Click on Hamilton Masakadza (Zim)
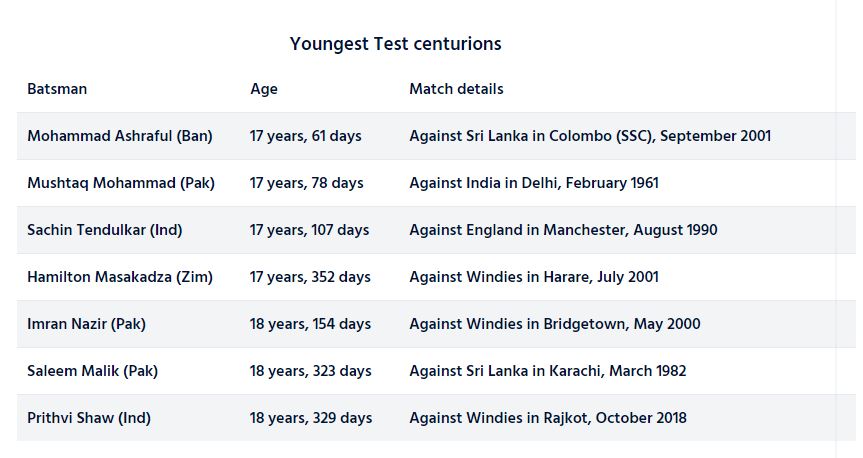Image resolution: width=863 pixels, height=458 pixels. coord(120,277)
